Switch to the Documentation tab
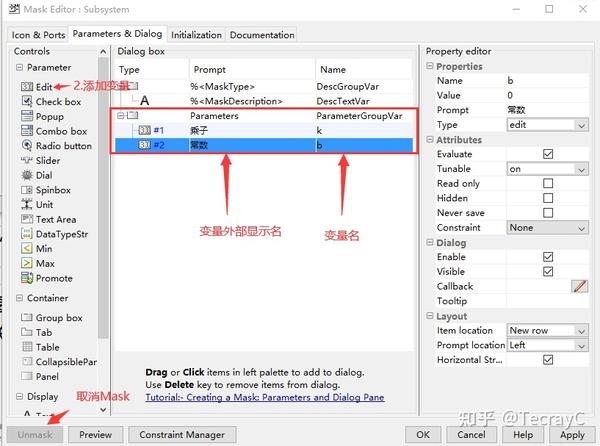 point(262,35)
